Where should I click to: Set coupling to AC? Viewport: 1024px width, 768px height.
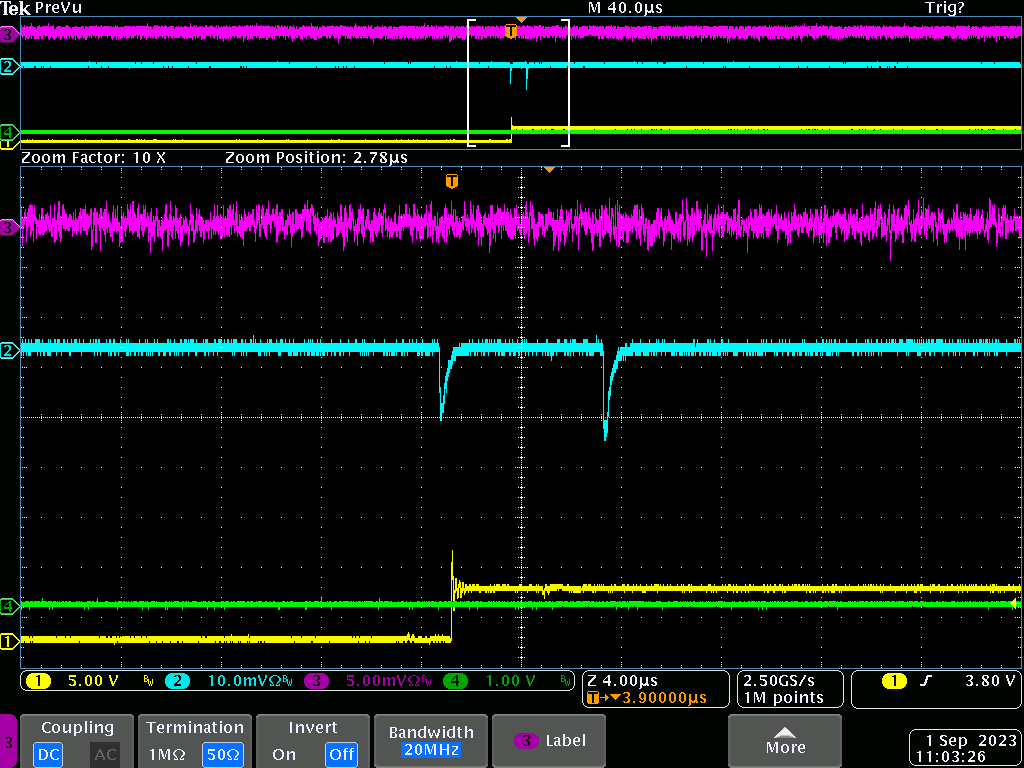pyautogui.click(x=105, y=754)
